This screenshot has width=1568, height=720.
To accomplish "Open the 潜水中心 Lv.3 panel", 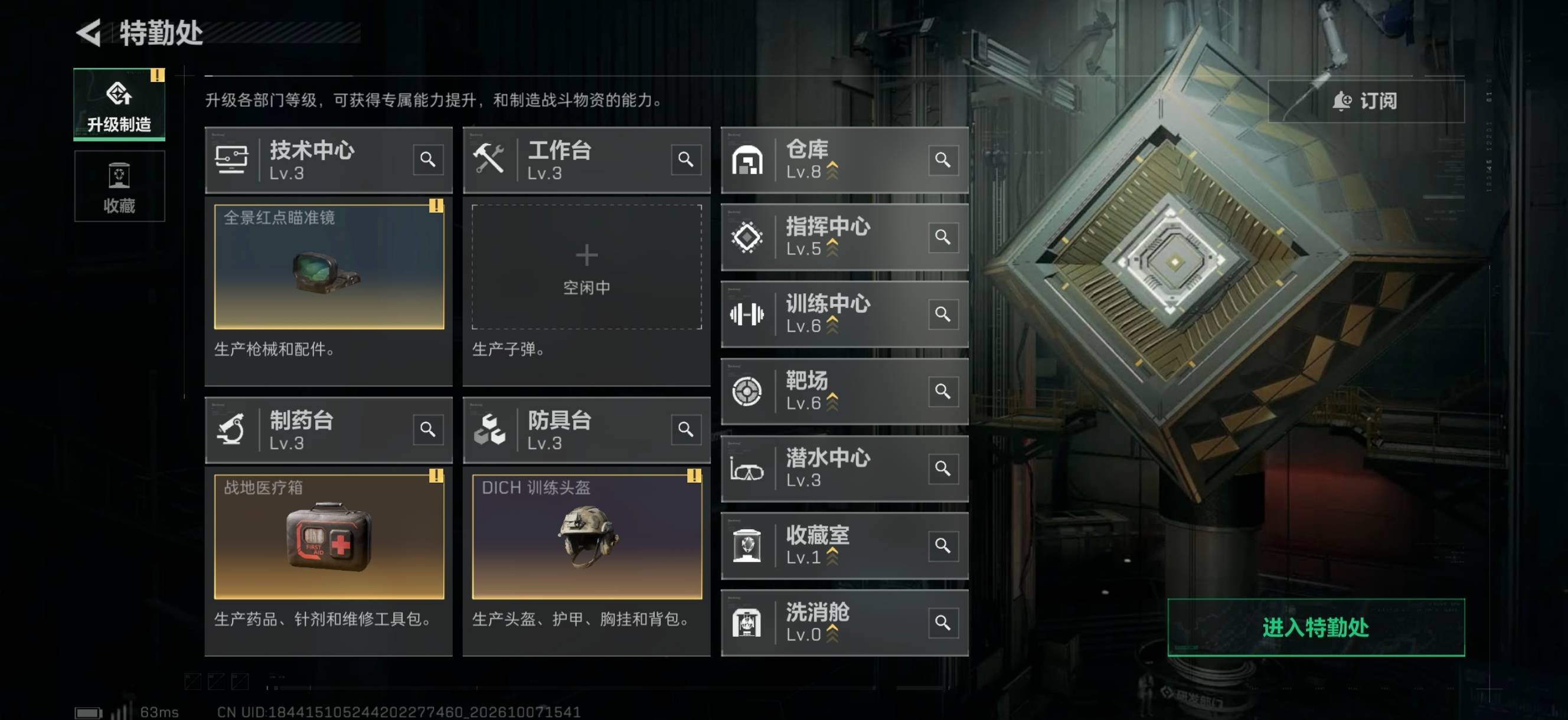I will click(x=845, y=469).
